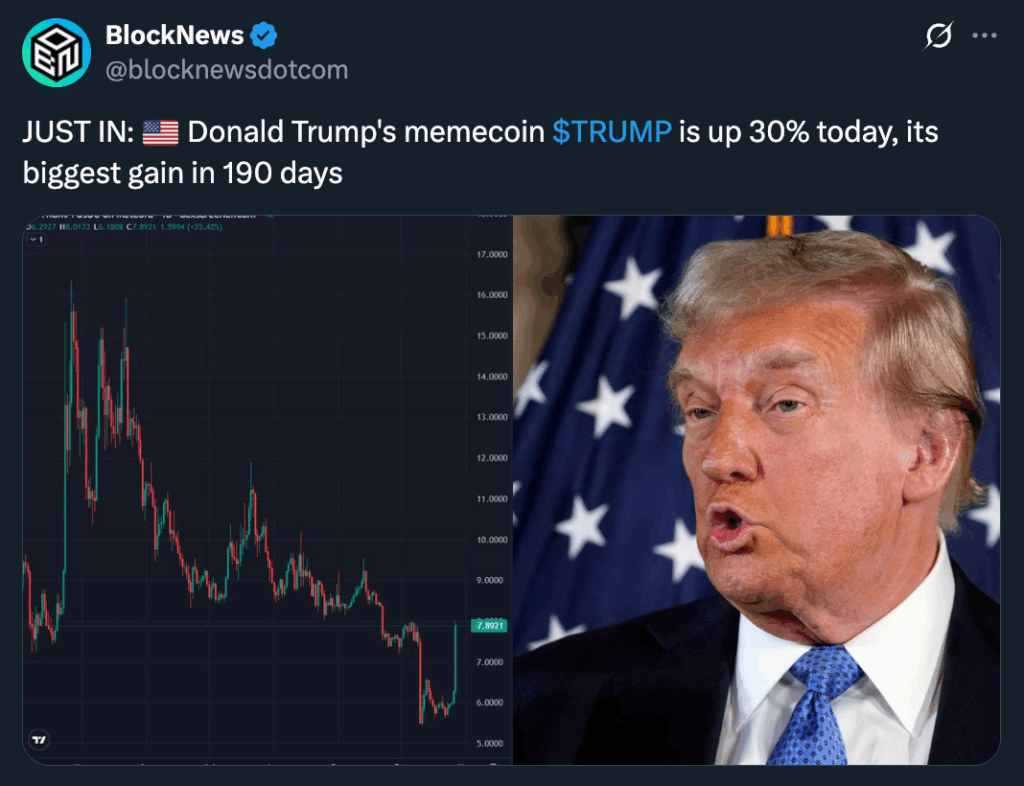
Task: Click the US flag emoji
Action: click(x=160, y=132)
